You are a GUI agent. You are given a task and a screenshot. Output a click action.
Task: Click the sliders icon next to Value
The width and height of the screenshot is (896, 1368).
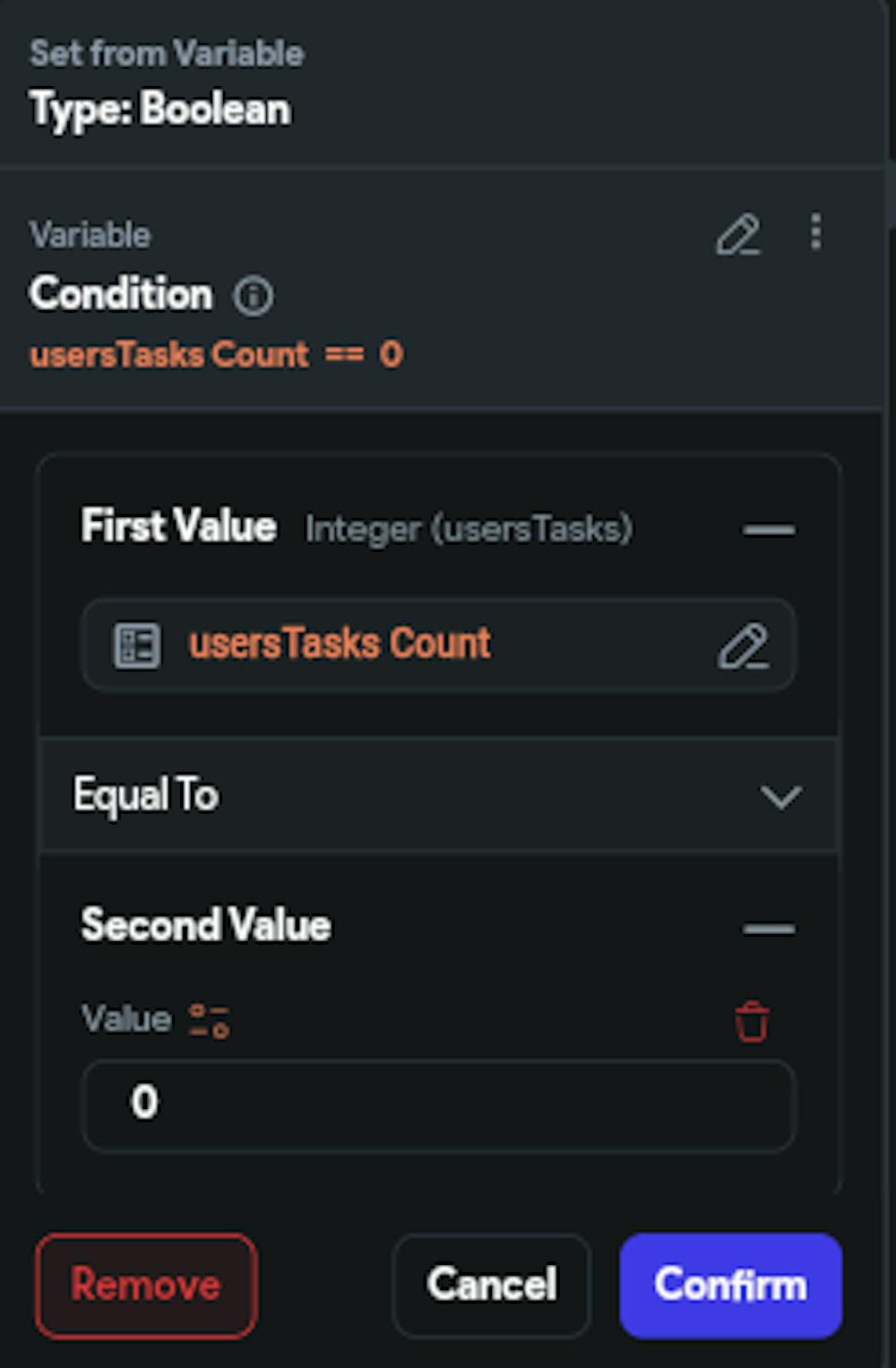210,1020
